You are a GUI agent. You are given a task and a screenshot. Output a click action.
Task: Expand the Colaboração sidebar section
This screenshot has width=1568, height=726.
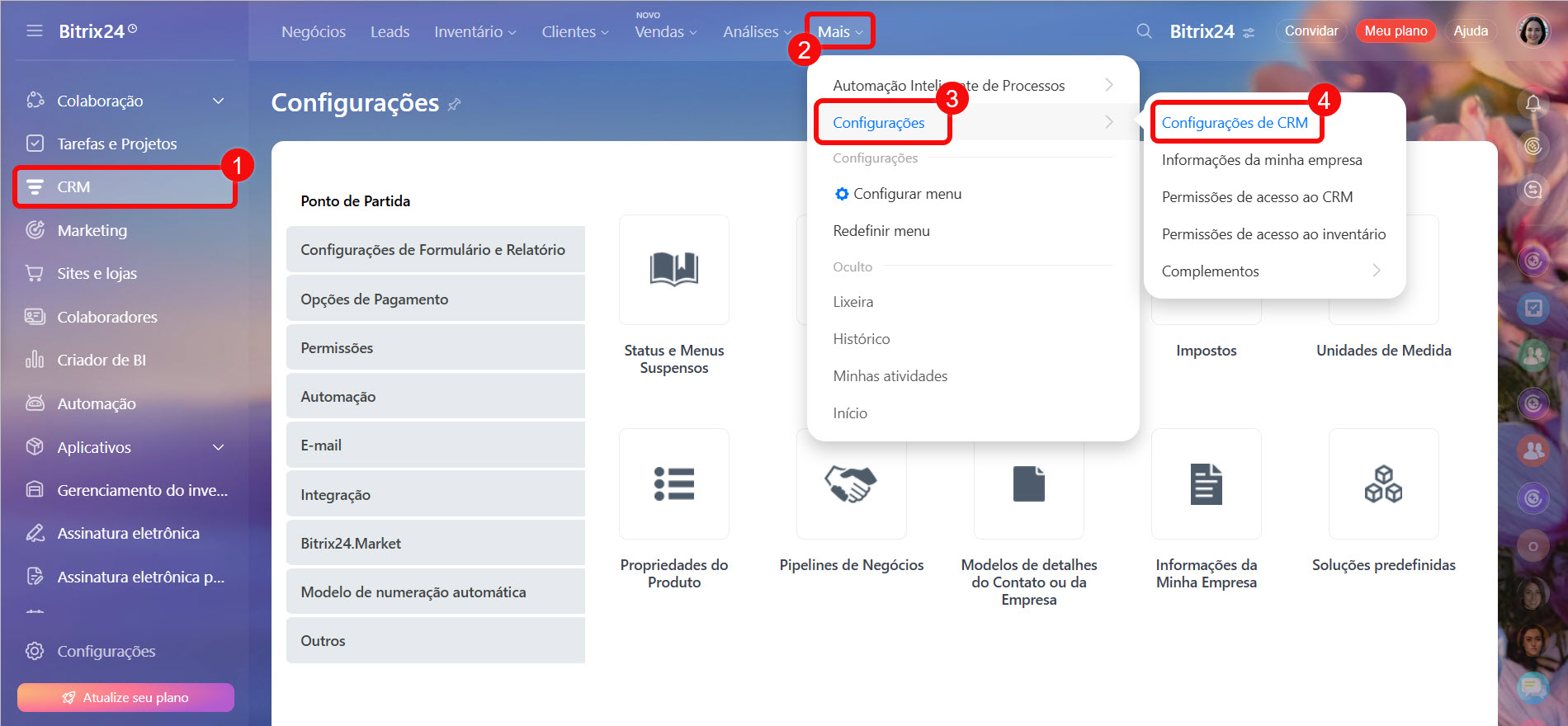point(219,101)
